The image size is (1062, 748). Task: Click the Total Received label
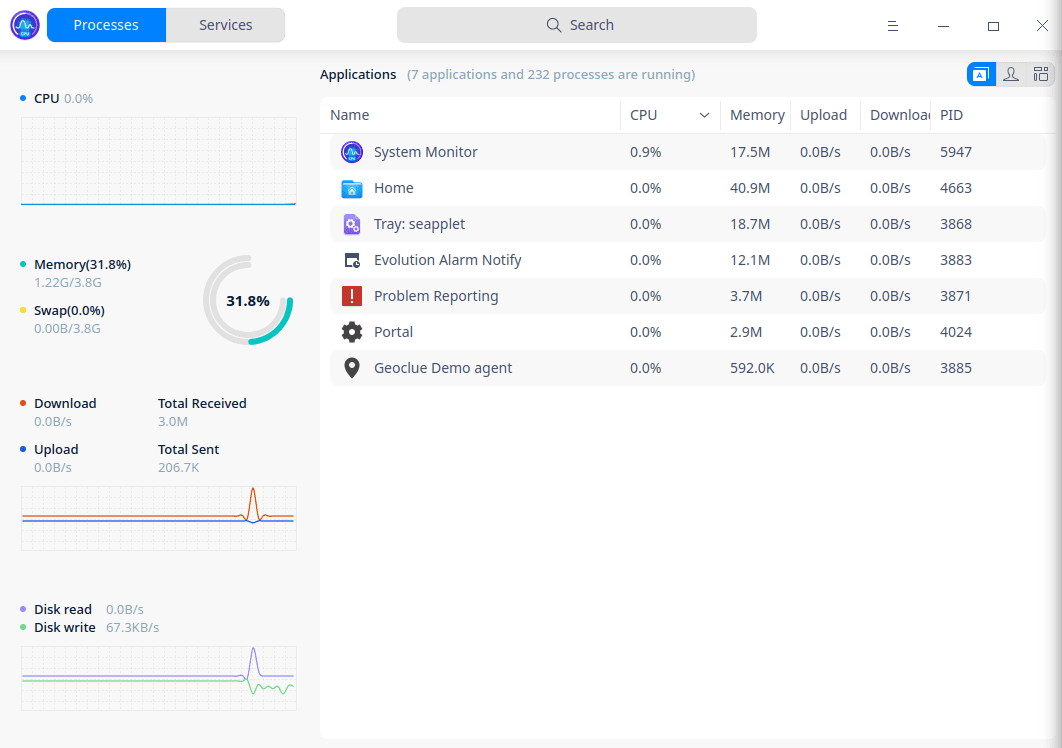pyautogui.click(x=202, y=403)
